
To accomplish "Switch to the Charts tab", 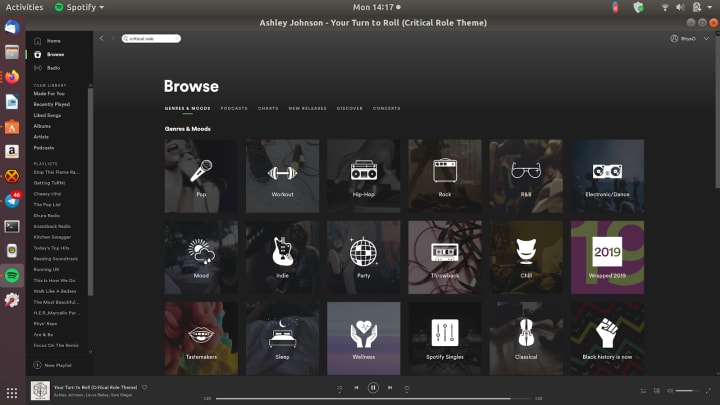I will pos(268,108).
